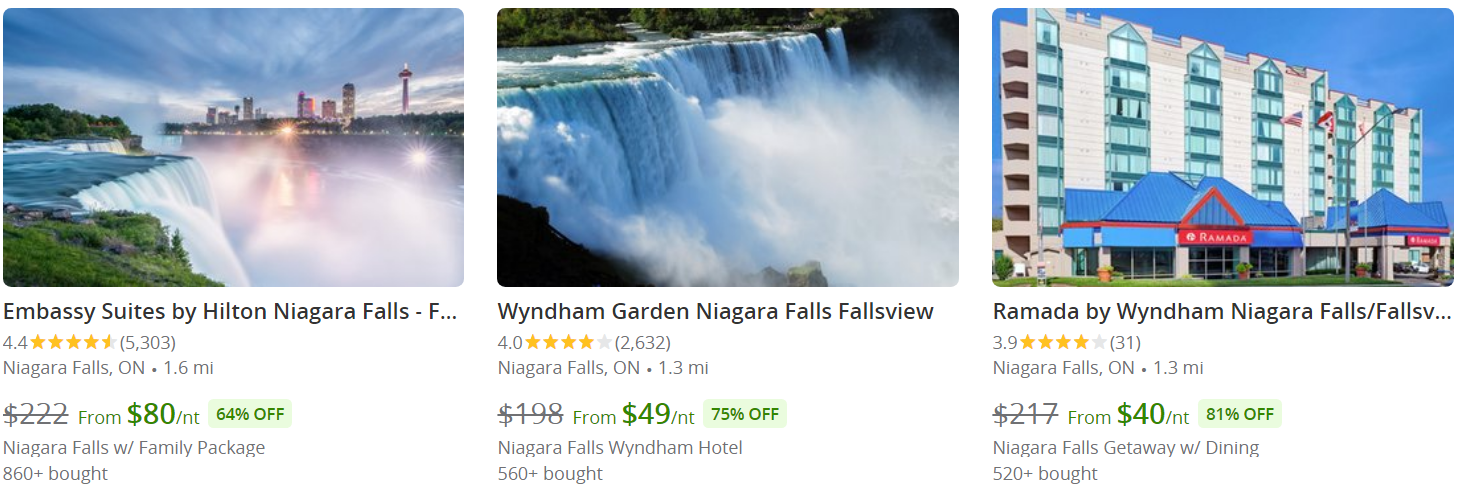Open the 31 reviews count
This screenshot has height=497, width=1459.
[1125, 342]
